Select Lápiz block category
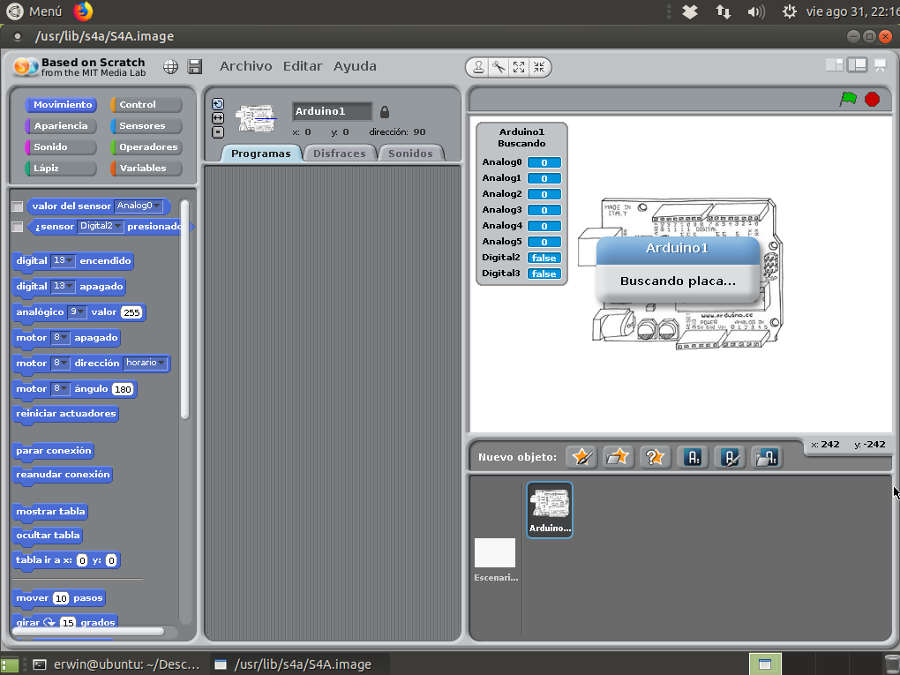This screenshot has height=675, width=900. pyautogui.click(x=61, y=168)
